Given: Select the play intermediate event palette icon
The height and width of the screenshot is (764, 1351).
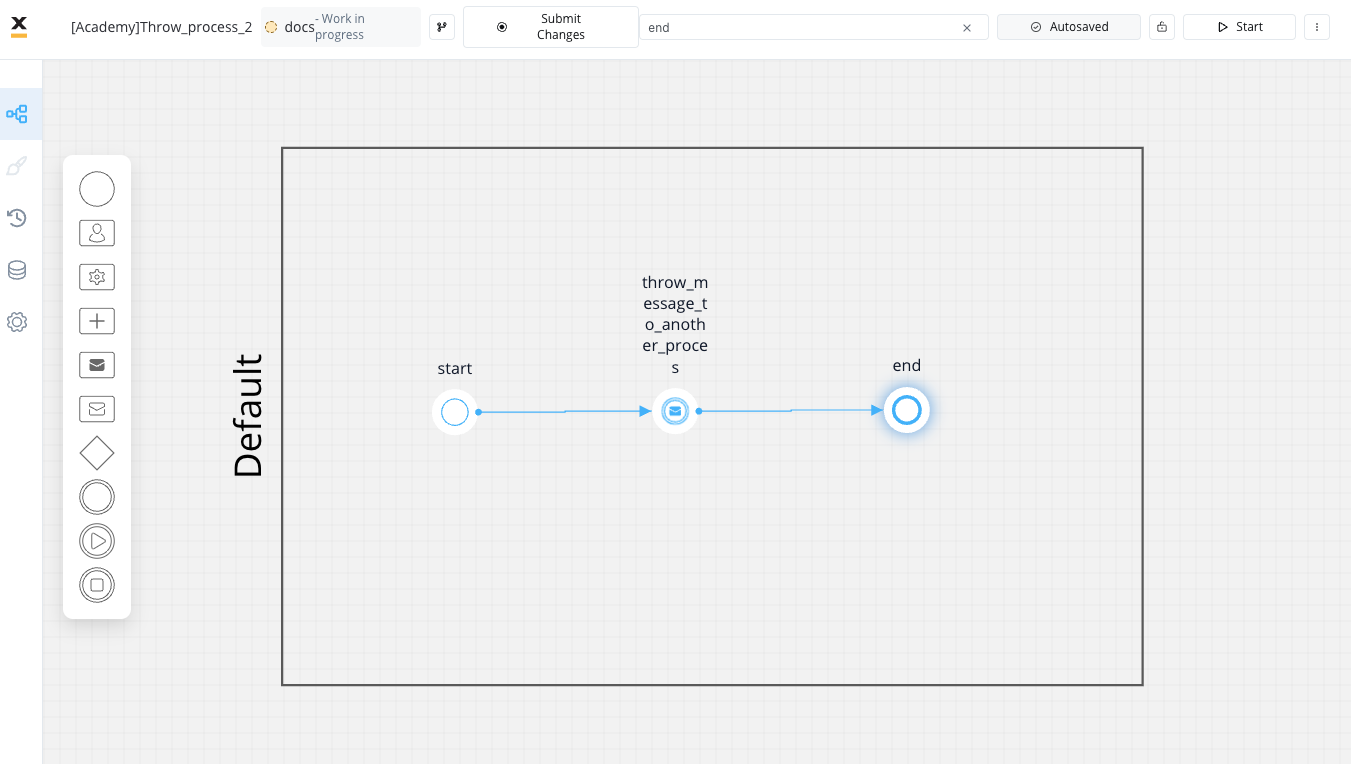Looking at the screenshot, I should [97, 541].
